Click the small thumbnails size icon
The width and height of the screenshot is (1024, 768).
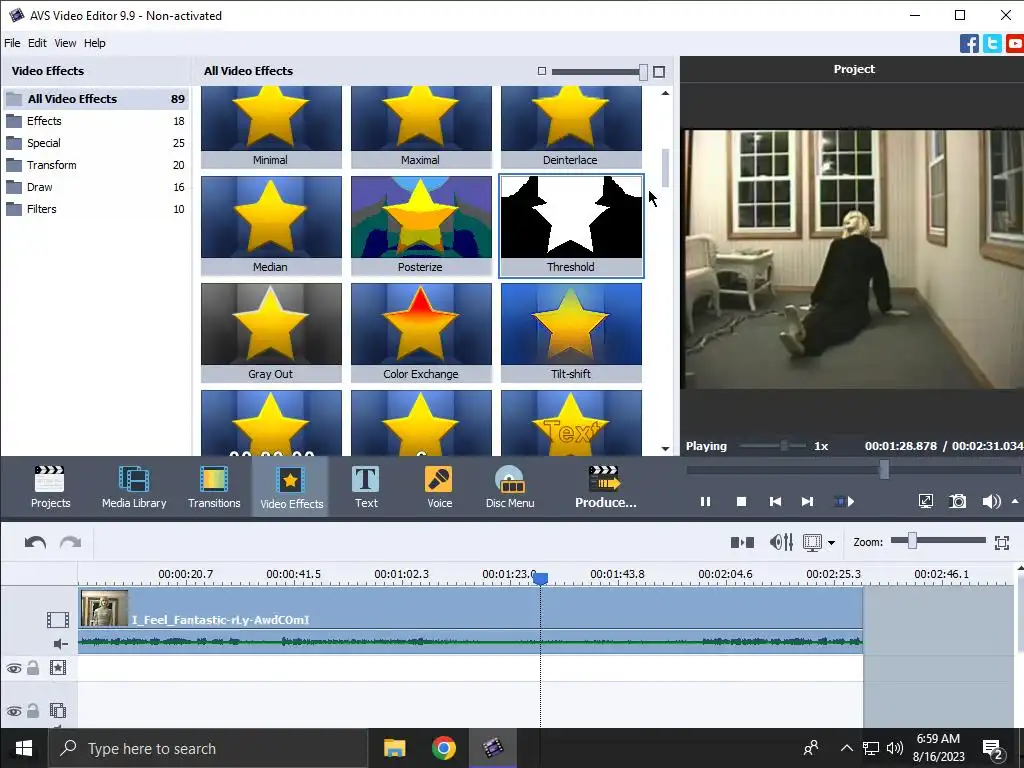pyautogui.click(x=541, y=71)
